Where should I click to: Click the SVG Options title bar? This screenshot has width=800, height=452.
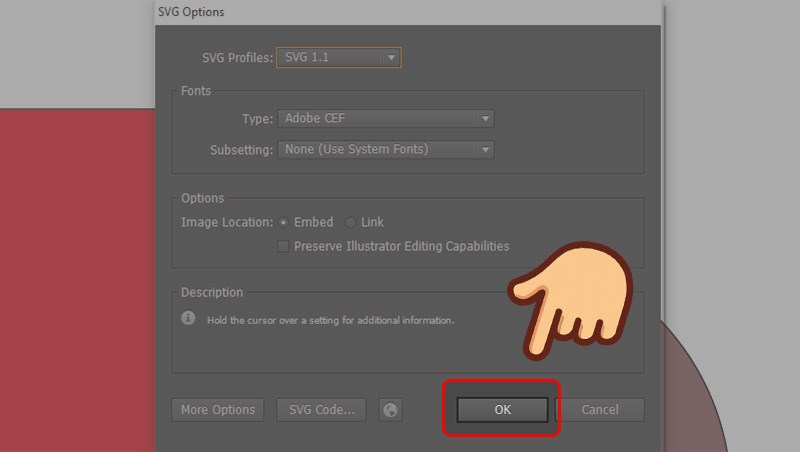[408, 12]
